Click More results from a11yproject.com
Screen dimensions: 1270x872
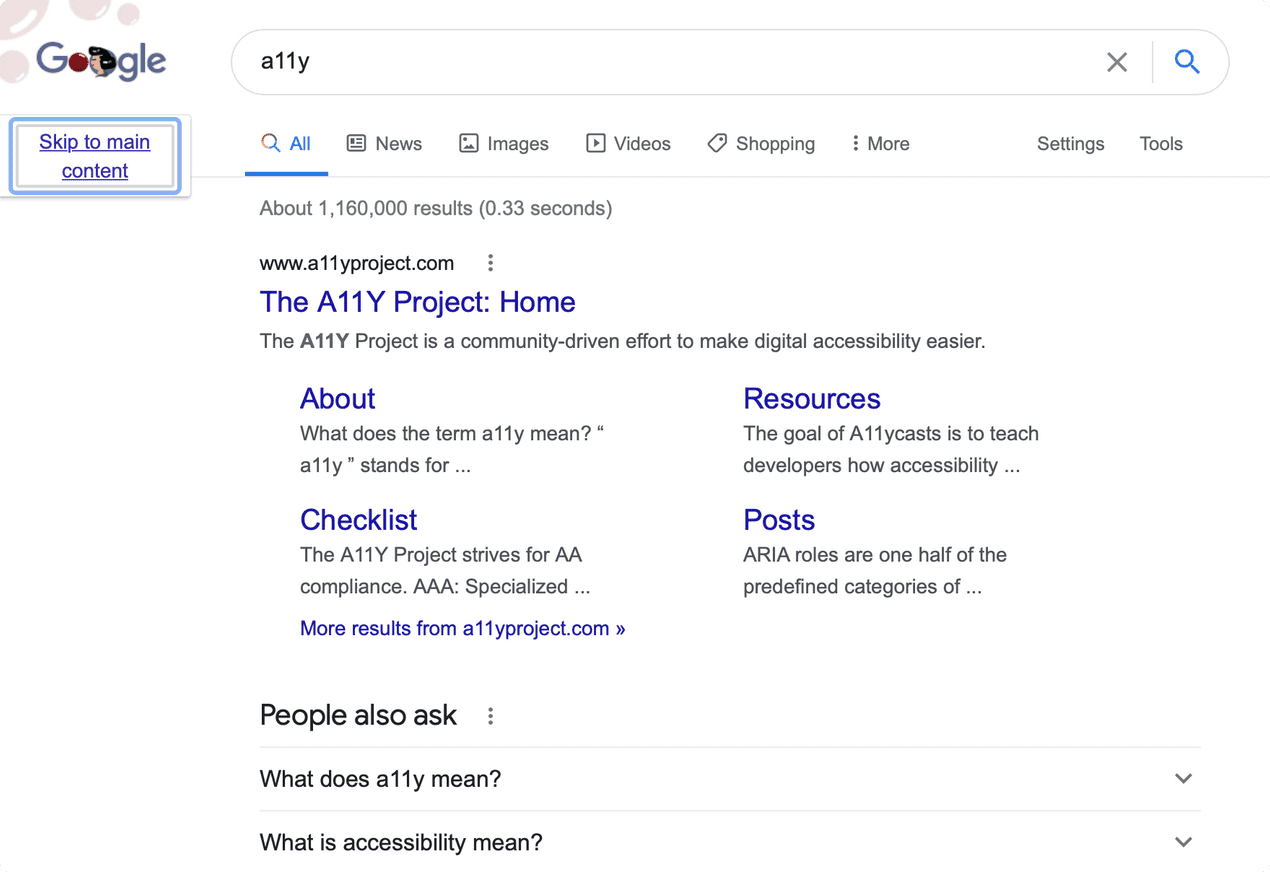click(x=463, y=629)
